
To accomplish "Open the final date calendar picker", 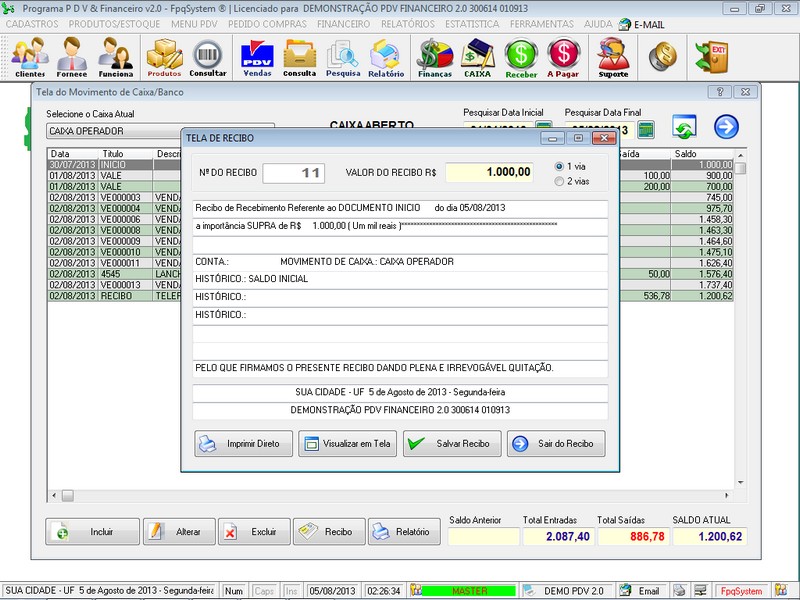I will pyautogui.click(x=646, y=130).
